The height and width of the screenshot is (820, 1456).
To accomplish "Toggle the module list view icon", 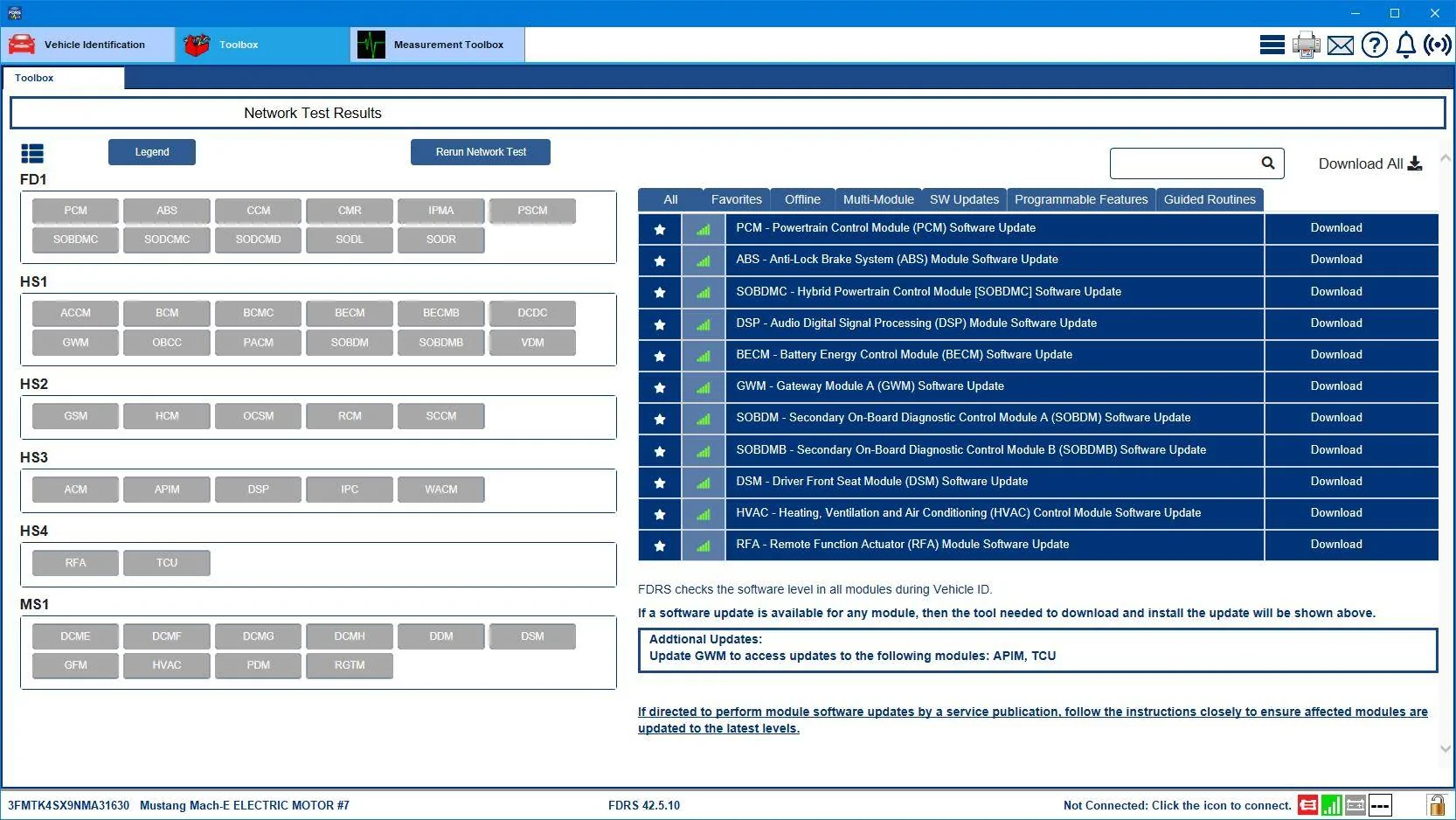I will tap(32, 154).
